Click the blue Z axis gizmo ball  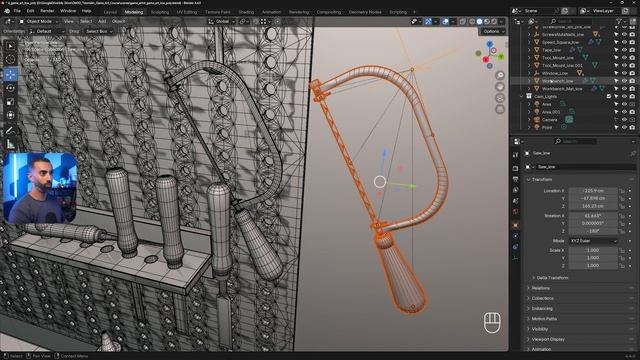(x=490, y=43)
